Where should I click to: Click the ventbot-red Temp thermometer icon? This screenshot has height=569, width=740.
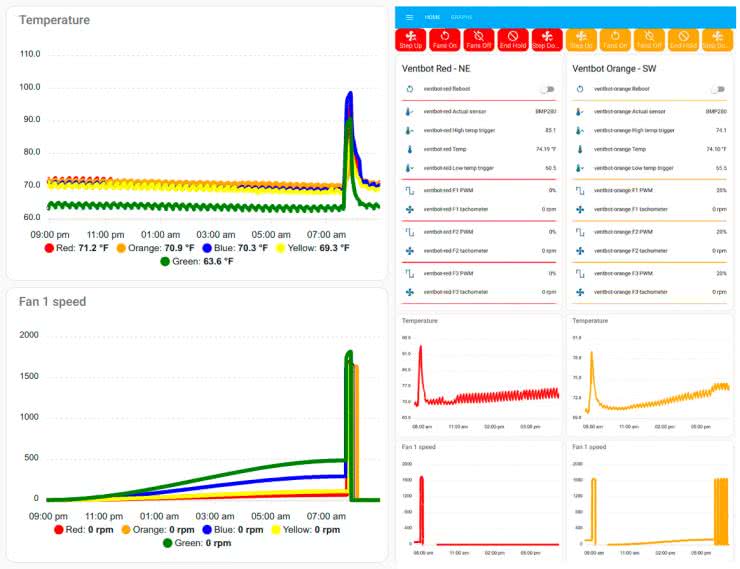tap(409, 149)
